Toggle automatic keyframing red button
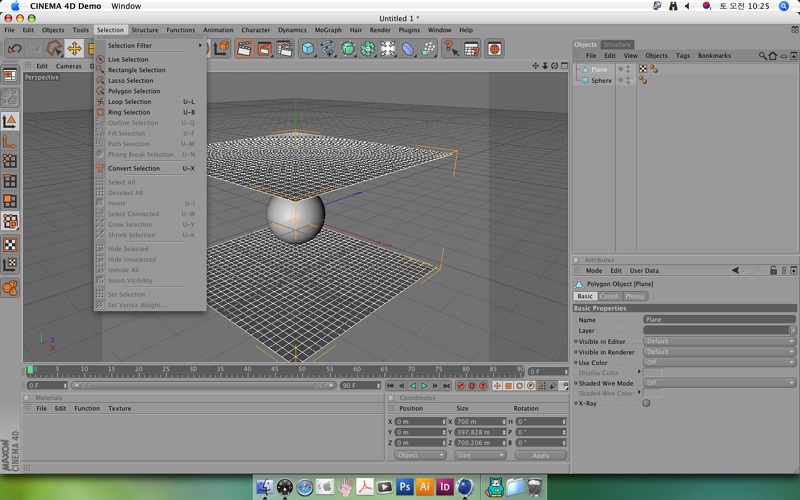800x500 pixels. tap(471, 386)
